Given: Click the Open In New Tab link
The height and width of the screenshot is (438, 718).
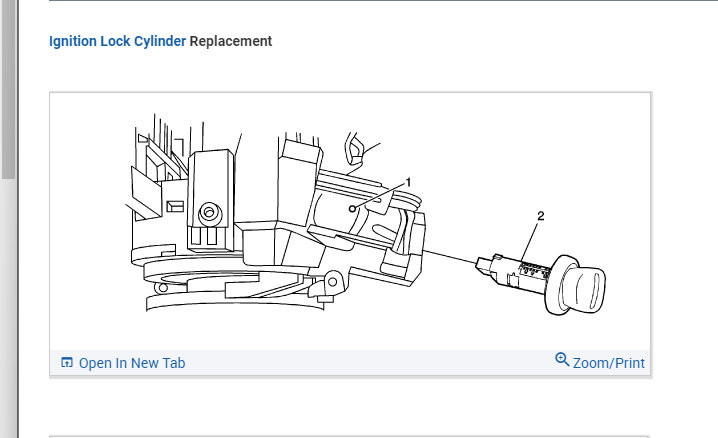Looking at the screenshot, I should 132,363.
